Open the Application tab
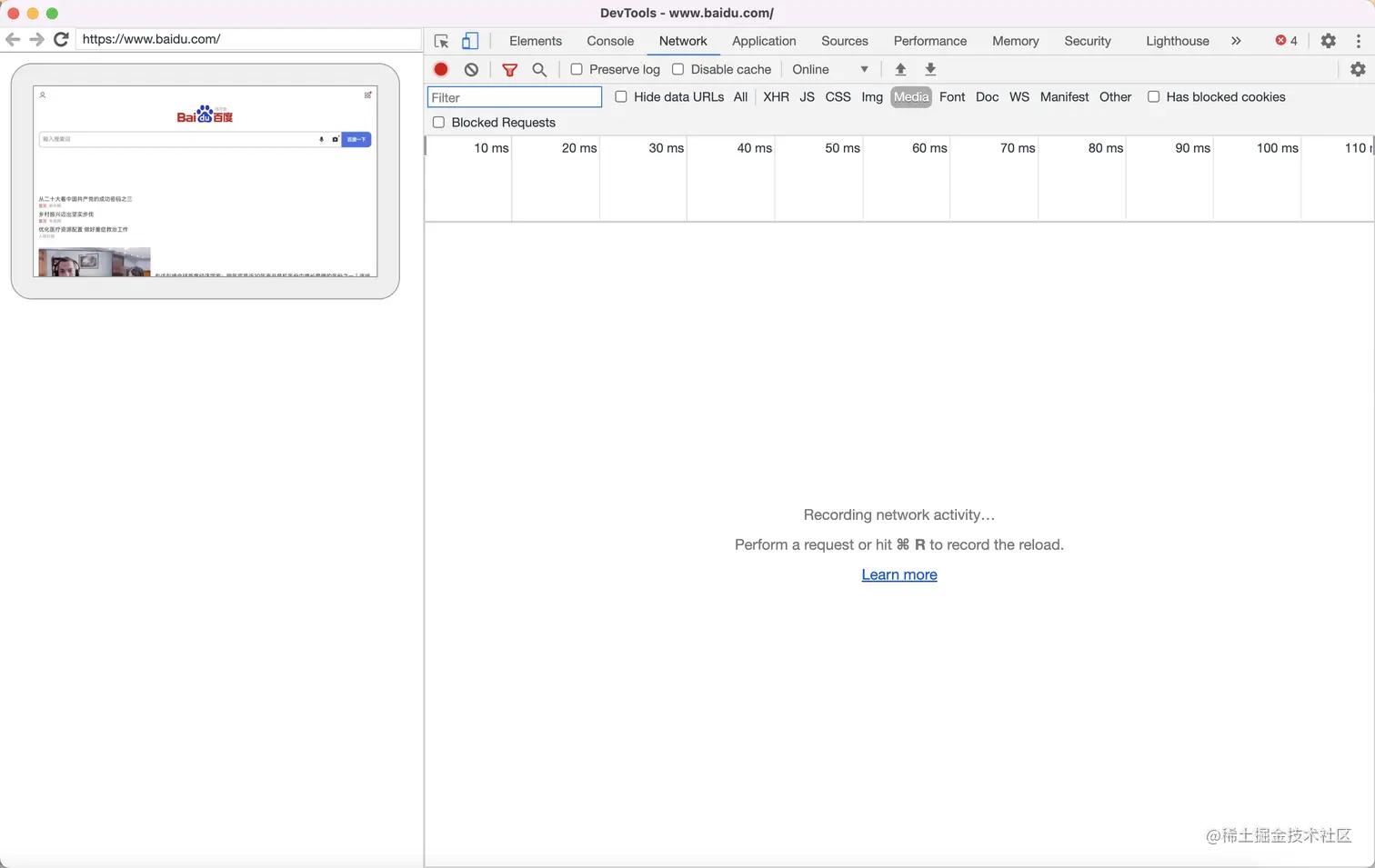The width and height of the screenshot is (1375, 868). pyautogui.click(x=764, y=41)
